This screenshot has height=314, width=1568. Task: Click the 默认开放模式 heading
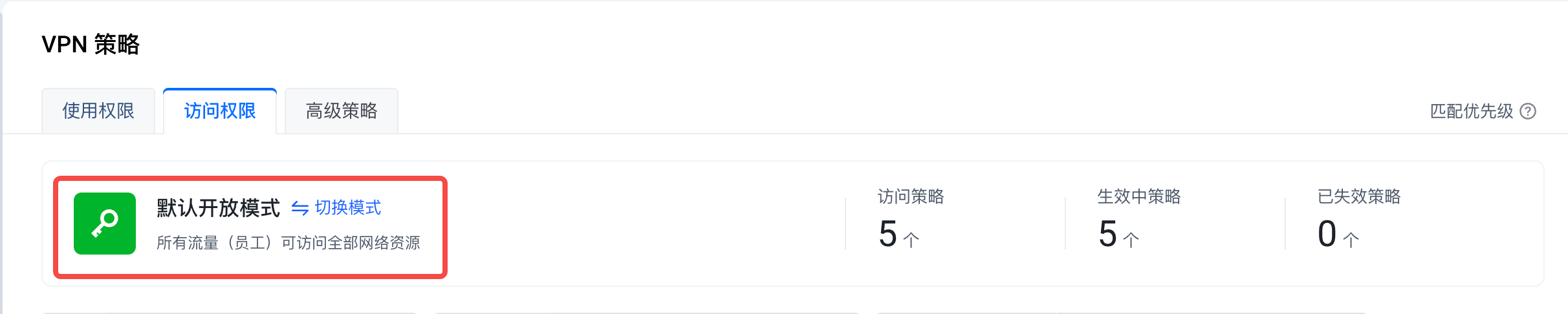[218, 208]
